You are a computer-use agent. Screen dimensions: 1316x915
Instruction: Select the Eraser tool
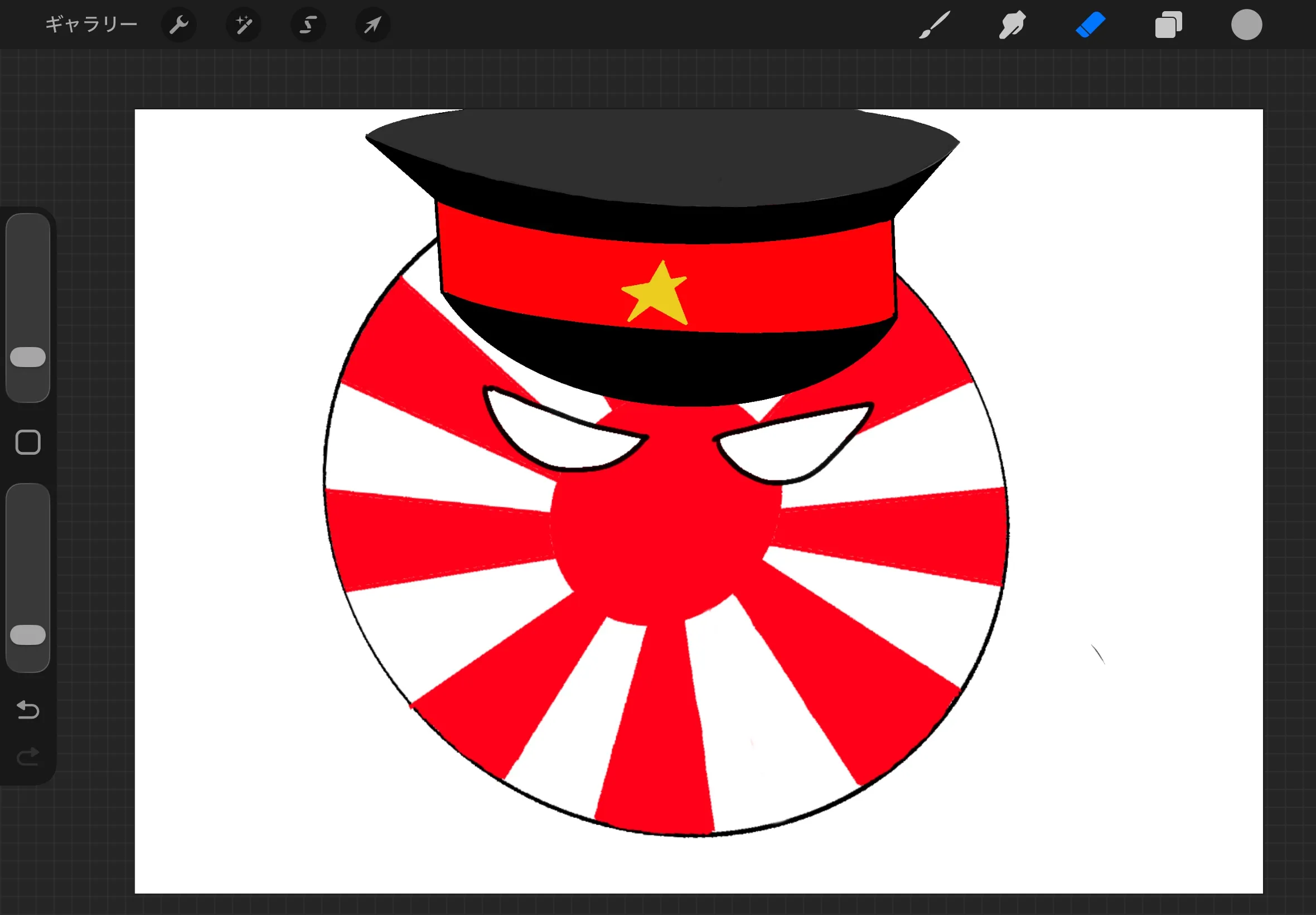pyautogui.click(x=1090, y=25)
